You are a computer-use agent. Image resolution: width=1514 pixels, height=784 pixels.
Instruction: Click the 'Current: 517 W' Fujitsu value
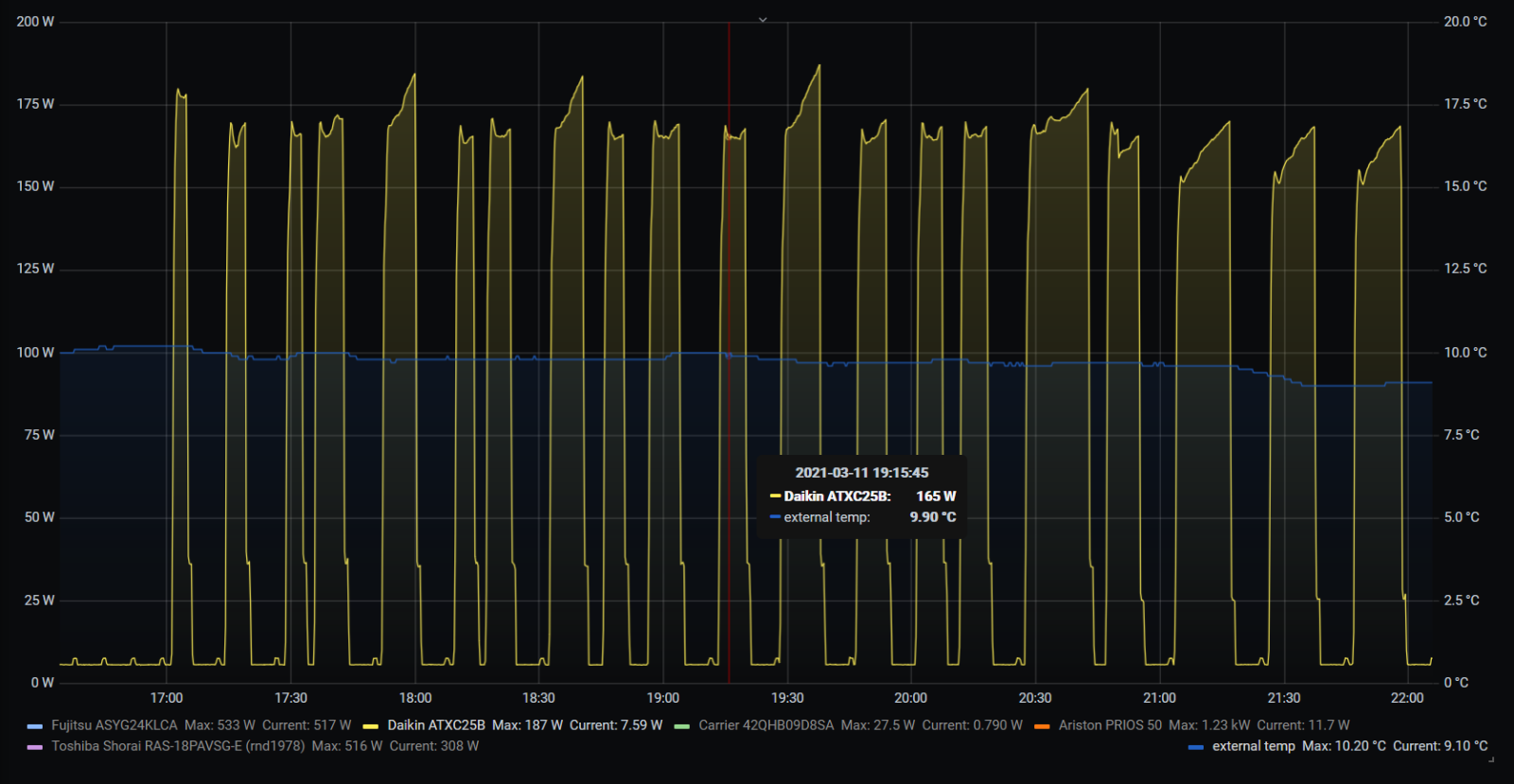(x=307, y=725)
